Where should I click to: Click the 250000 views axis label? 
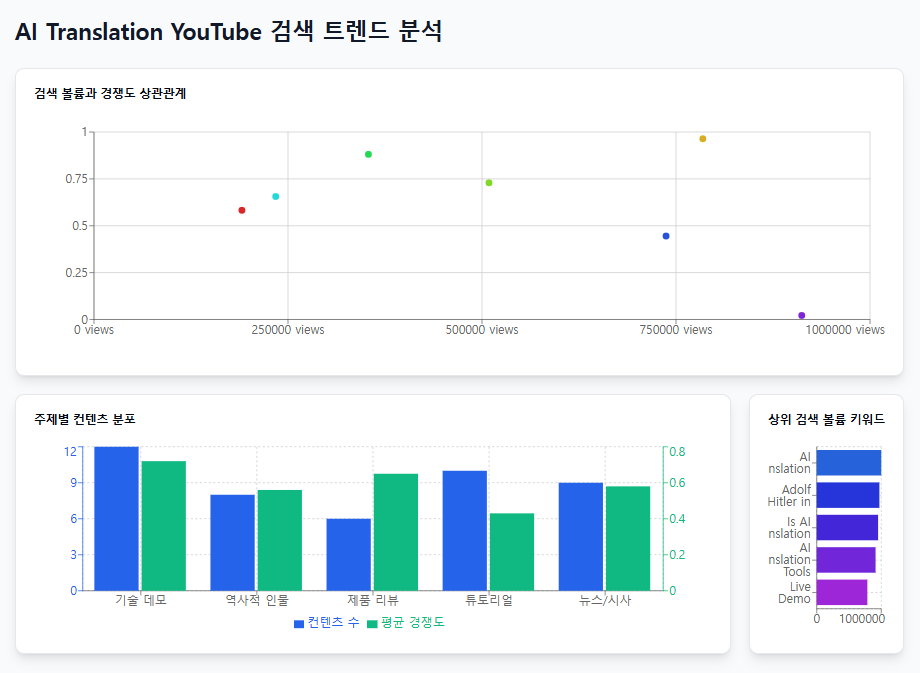click(x=288, y=330)
